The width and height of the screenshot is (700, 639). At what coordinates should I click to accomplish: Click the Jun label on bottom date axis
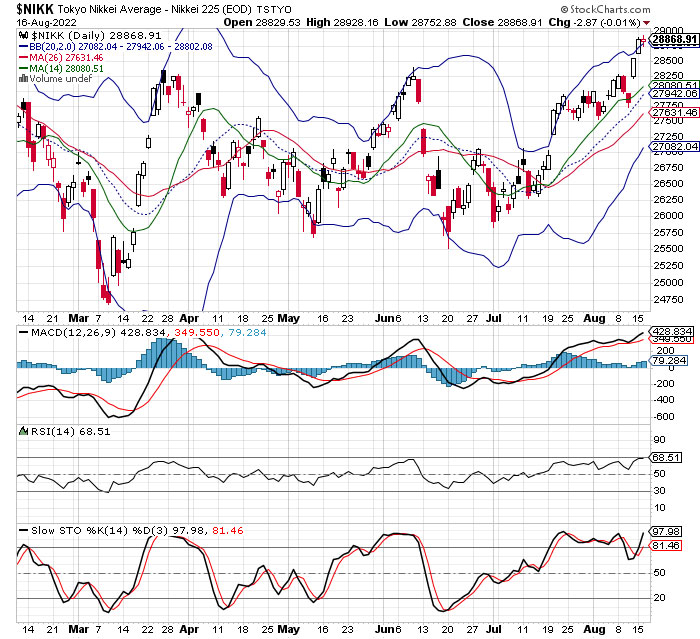[x=385, y=629]
